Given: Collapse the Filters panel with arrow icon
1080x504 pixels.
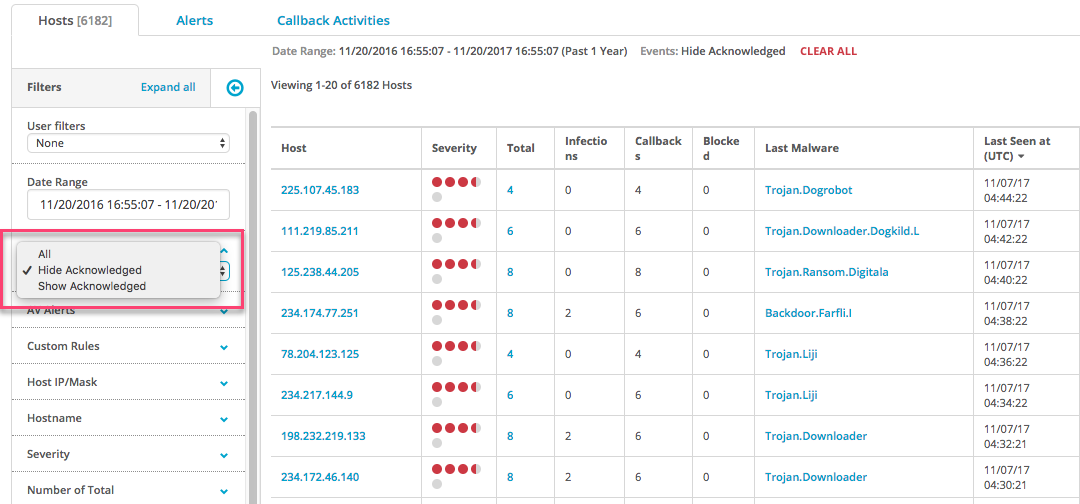Looking at the screenshot, I should 236,87.
